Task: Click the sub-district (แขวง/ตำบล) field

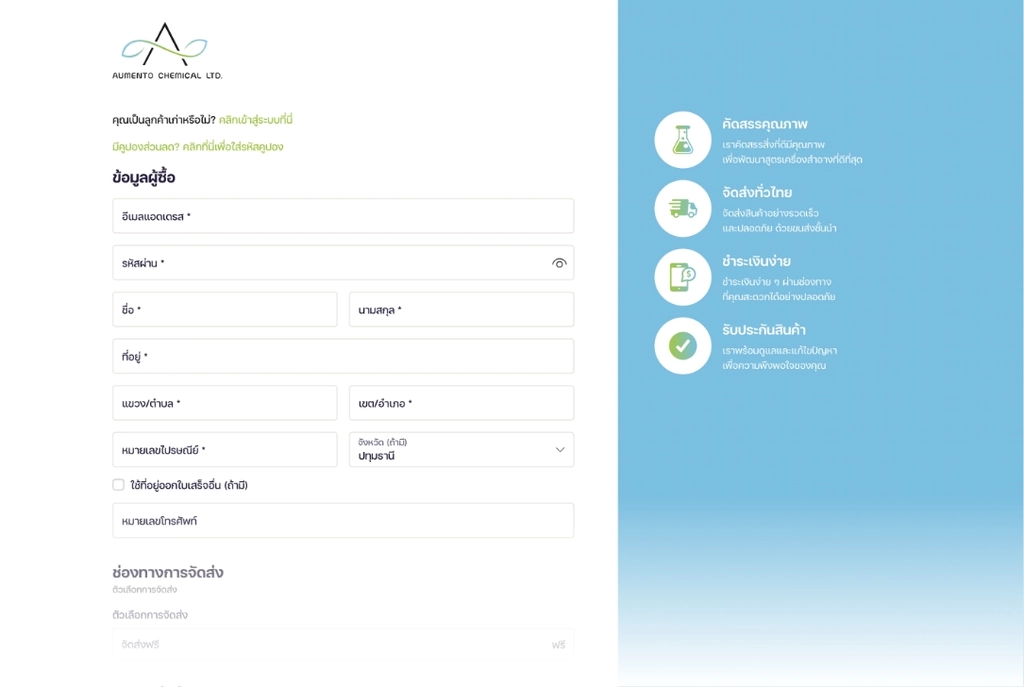Action: pos(225,403)
